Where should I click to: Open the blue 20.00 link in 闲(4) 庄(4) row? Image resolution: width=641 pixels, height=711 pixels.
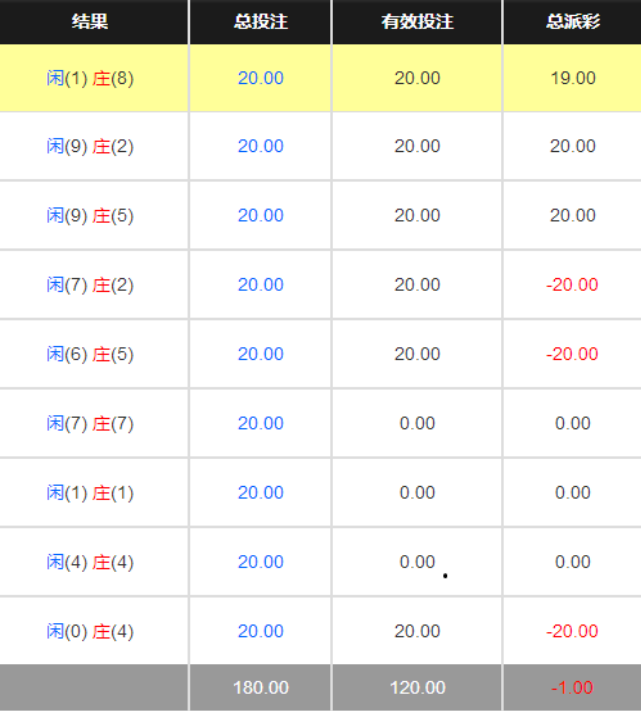260,562
